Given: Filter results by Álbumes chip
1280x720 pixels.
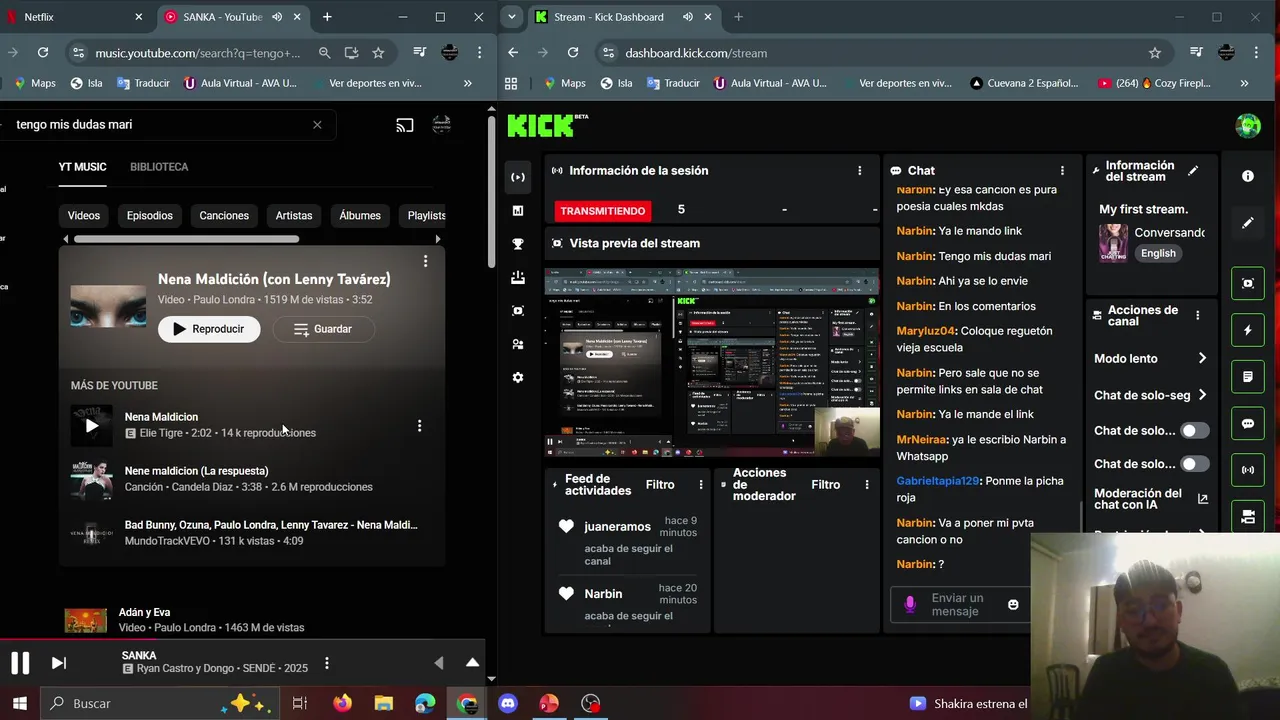Looking at the screenshot, I should (360, 216).
